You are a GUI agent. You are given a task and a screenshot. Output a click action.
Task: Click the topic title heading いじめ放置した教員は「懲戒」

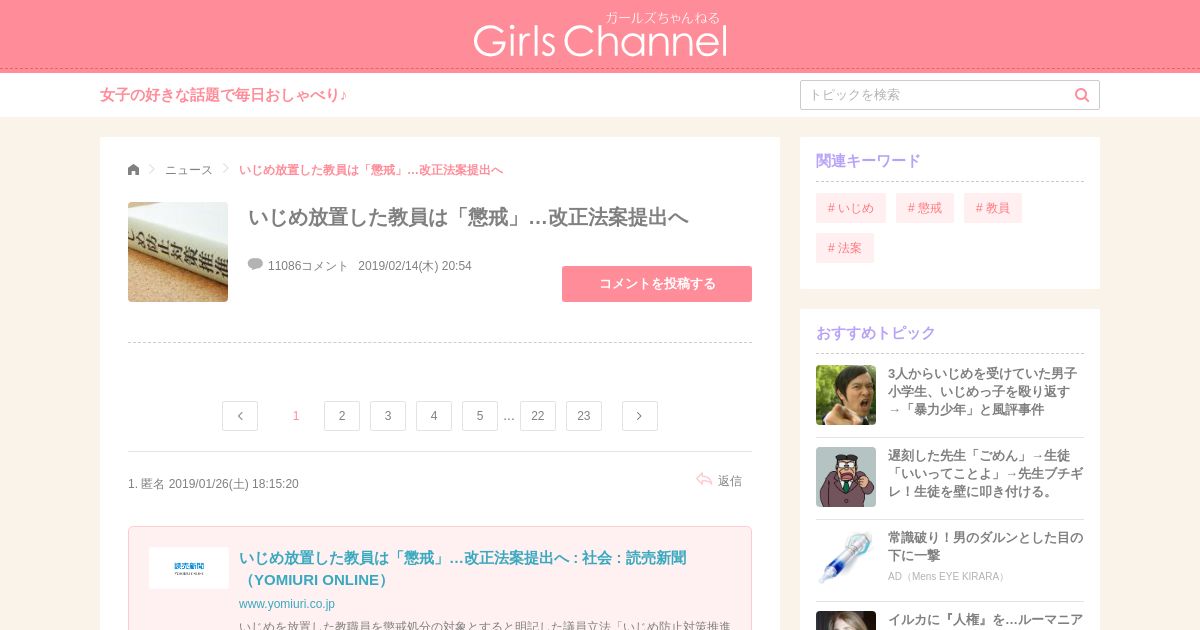(468, 217)
